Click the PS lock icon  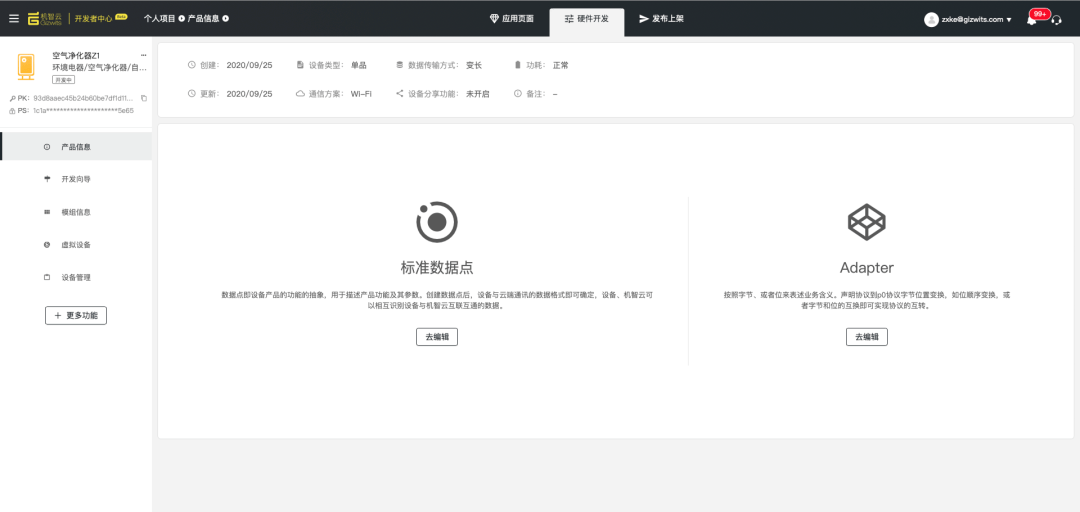pyautogui.click(x=12, y=110)
